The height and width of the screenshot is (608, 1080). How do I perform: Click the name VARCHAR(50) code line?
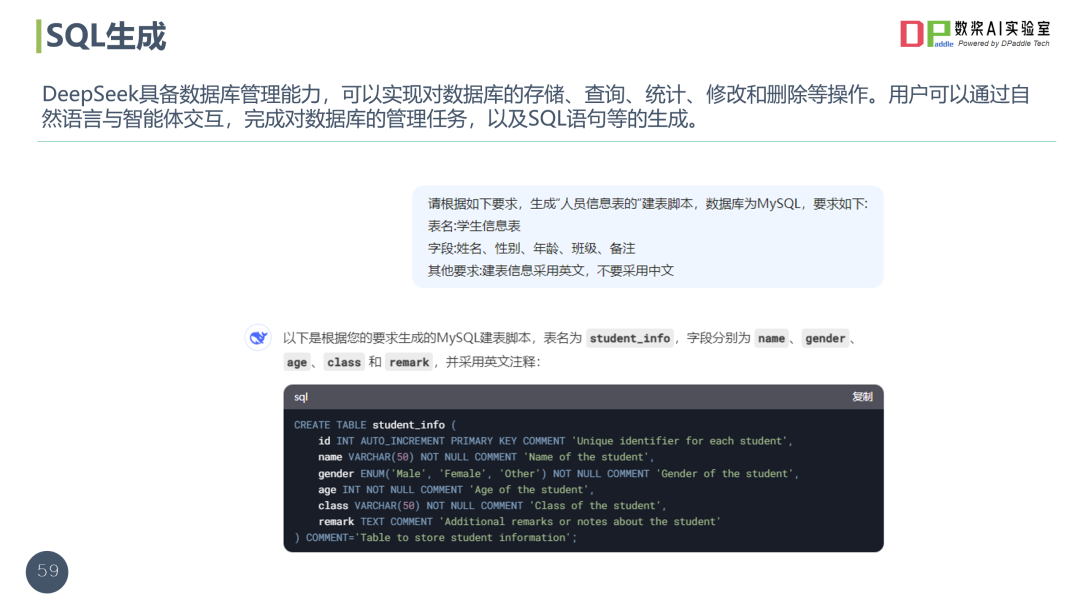point(486,457)
